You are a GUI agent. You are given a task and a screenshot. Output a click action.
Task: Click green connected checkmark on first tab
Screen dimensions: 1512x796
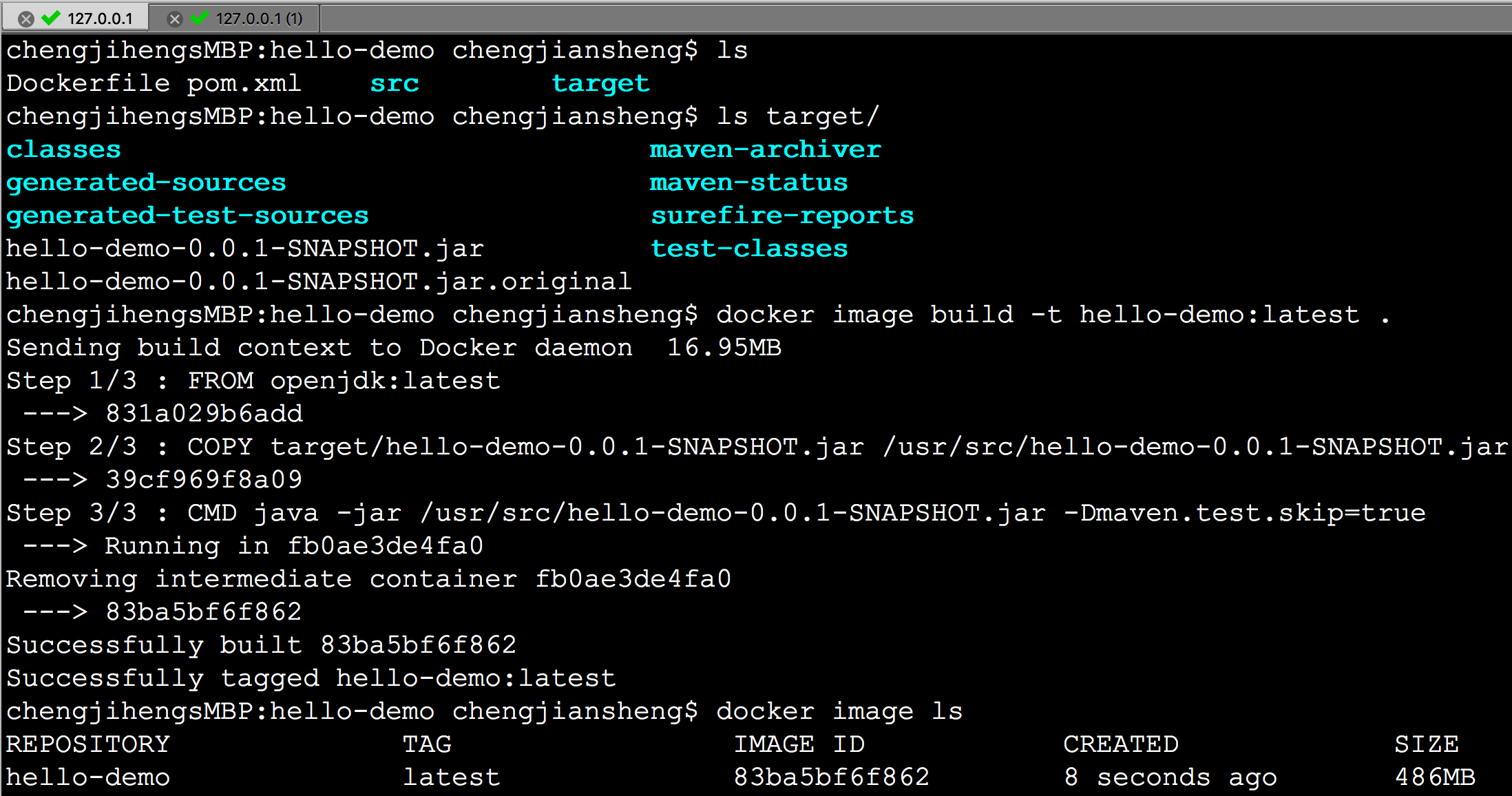(x=51, y=18)
